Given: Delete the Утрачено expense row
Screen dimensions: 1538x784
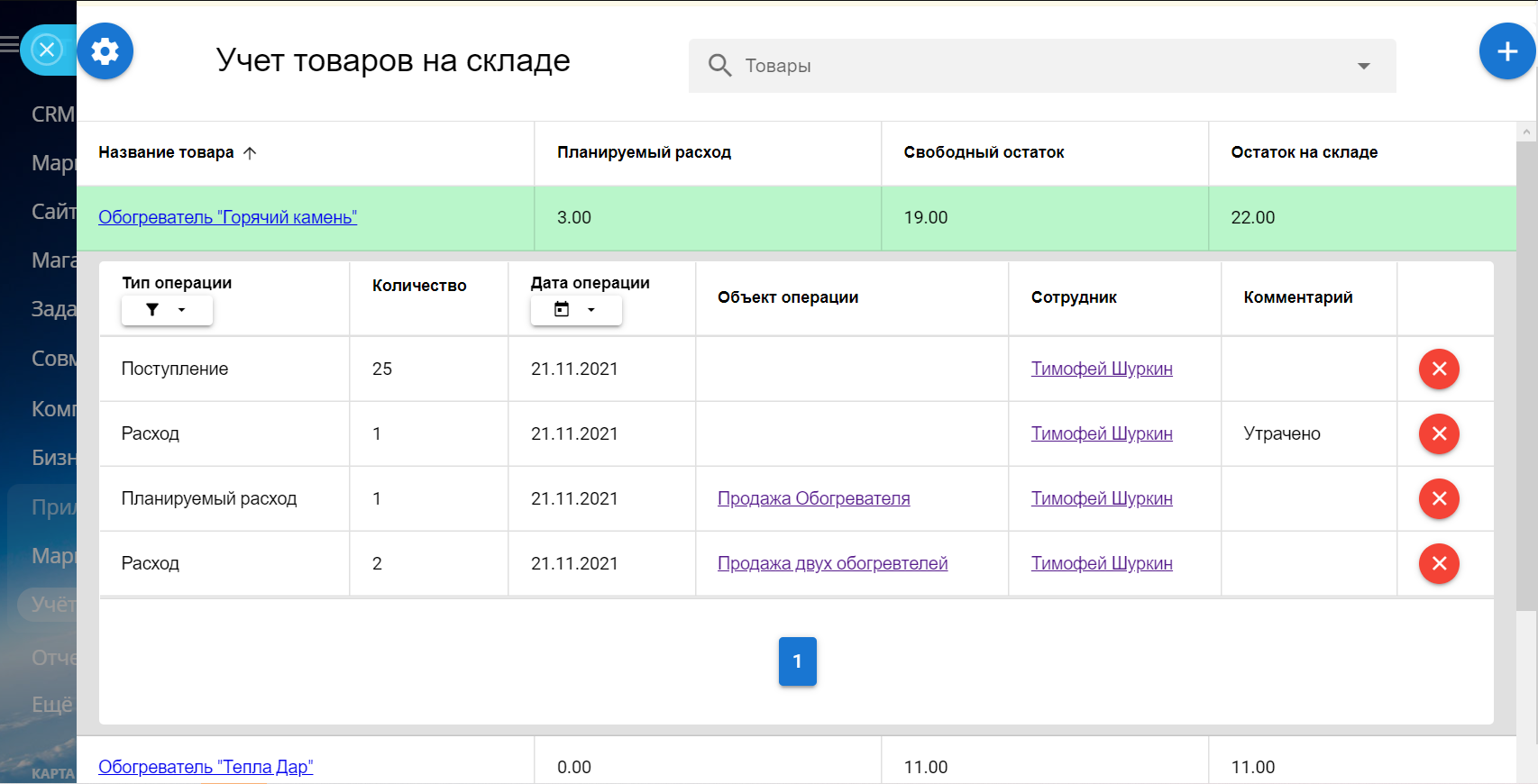Looking at the screenshot, I should coord(1439,434).
